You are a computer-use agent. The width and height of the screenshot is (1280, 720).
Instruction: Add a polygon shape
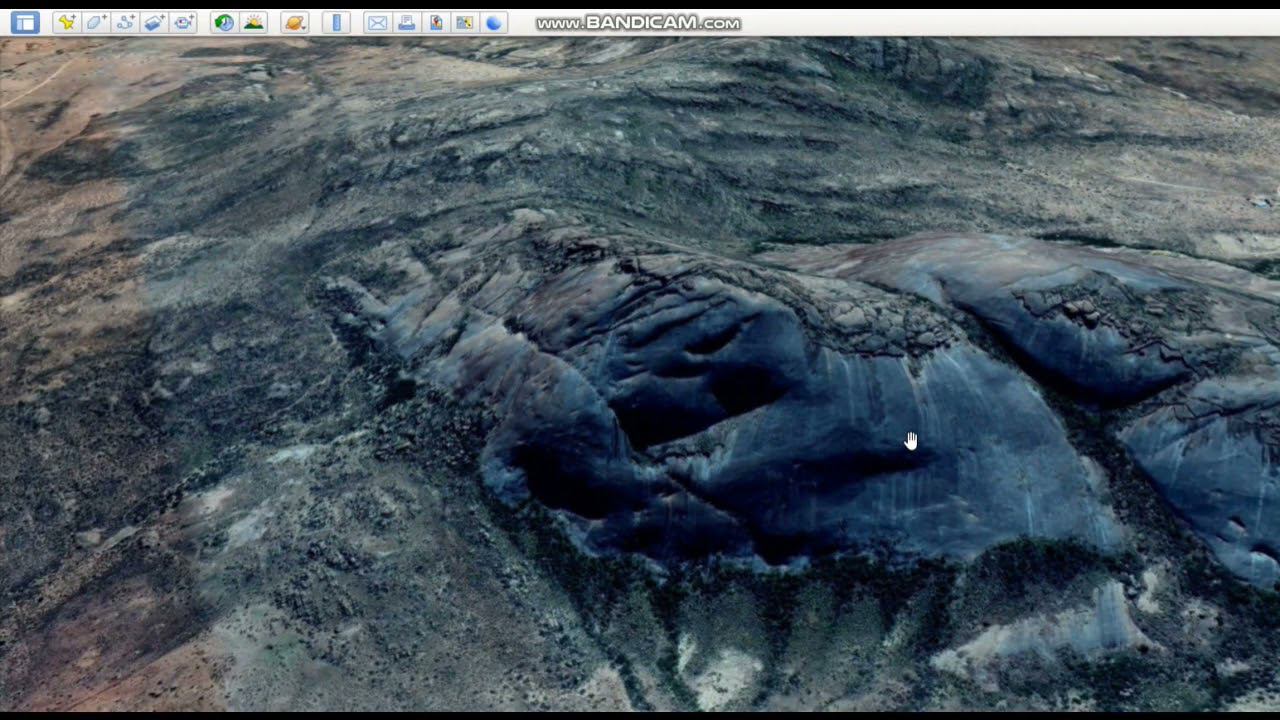click(96, 22)
